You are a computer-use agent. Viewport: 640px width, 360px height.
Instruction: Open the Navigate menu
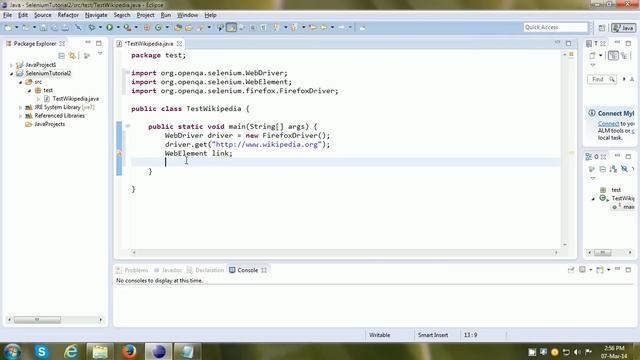click(x=96, y=15)
